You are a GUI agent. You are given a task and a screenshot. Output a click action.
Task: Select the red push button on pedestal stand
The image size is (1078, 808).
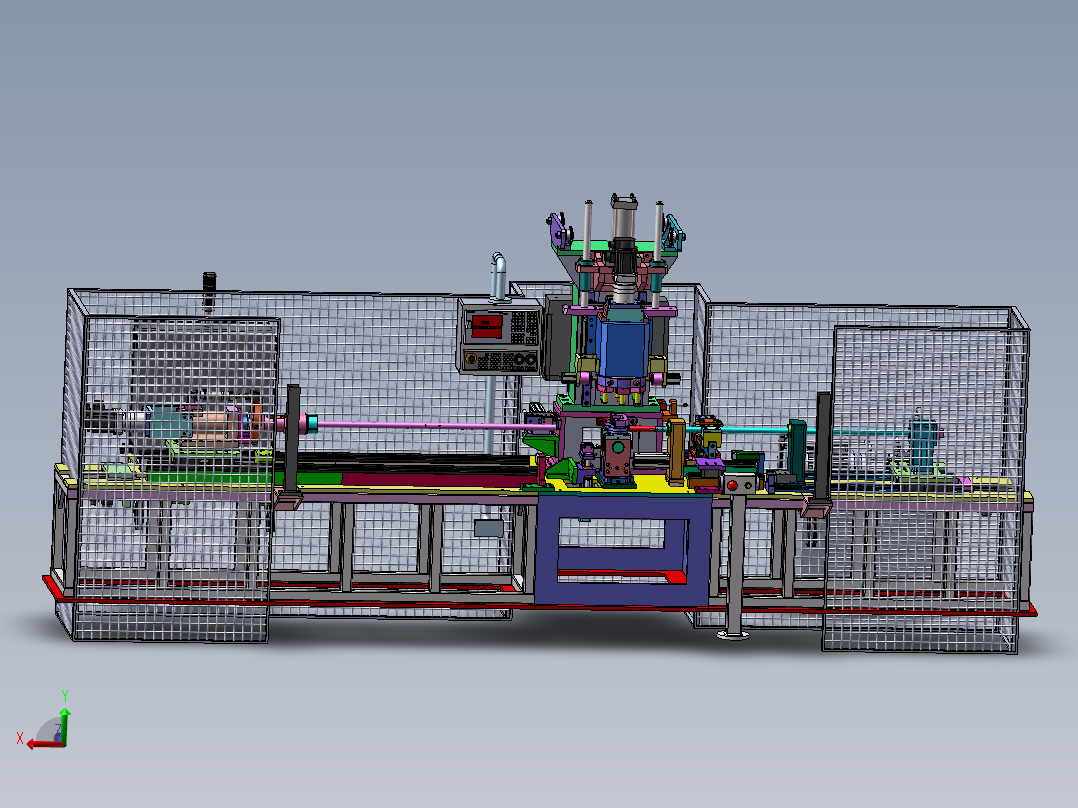tap(732, 485)
